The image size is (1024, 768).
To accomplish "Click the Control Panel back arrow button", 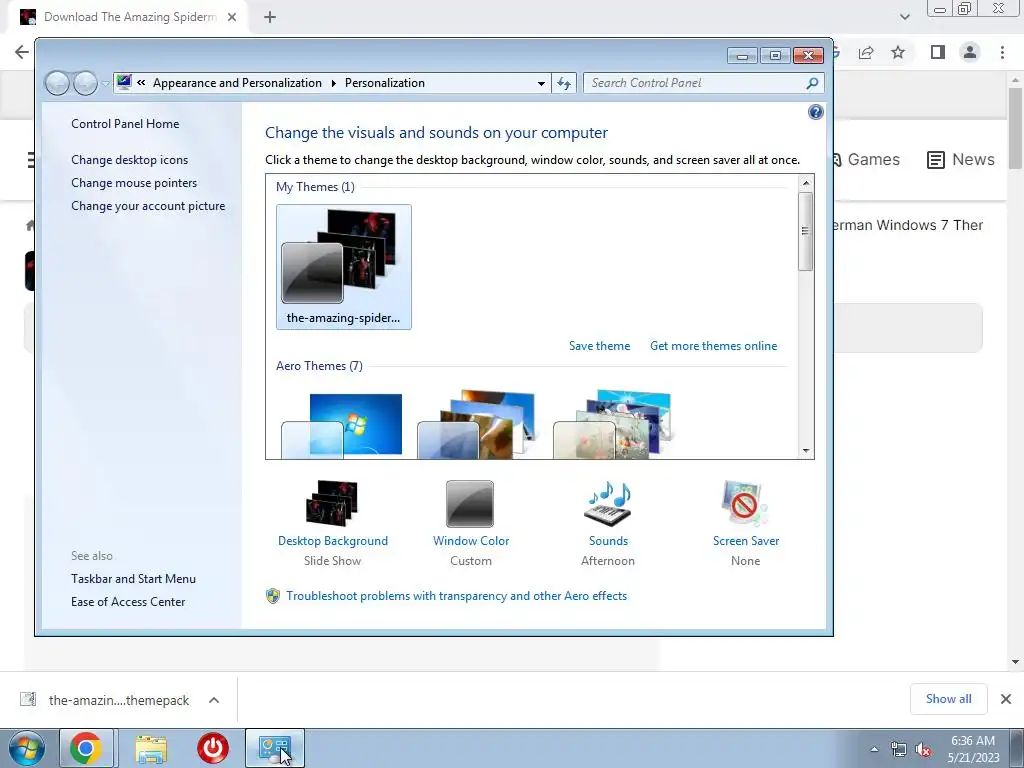I will (x=57, y=83).
